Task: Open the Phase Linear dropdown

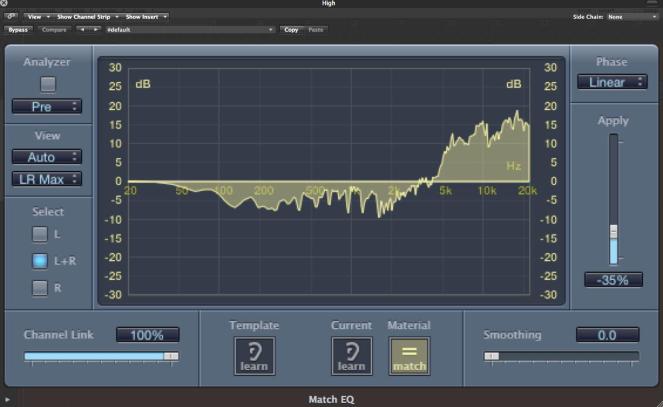Action: point(611,82)
